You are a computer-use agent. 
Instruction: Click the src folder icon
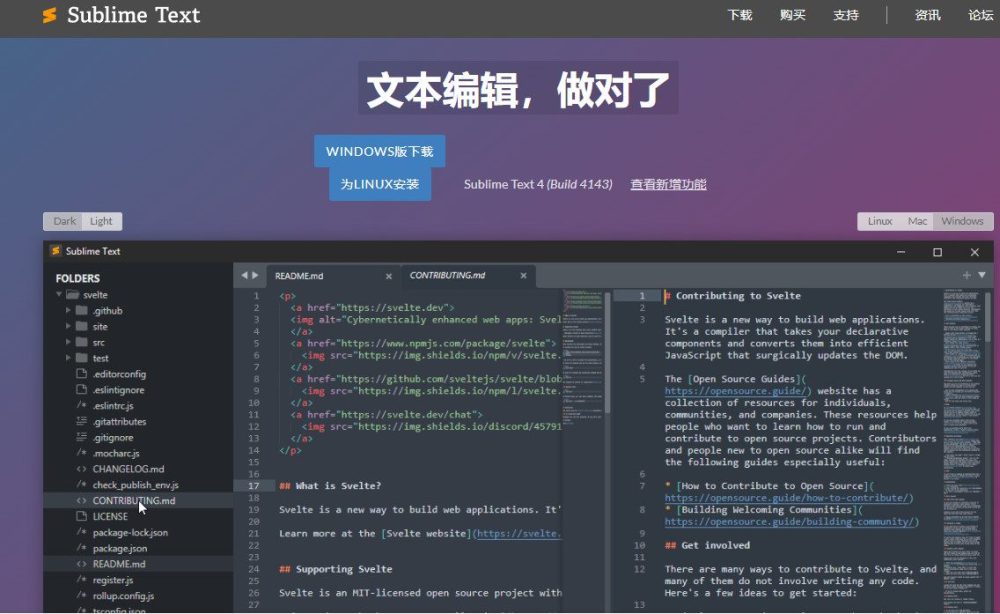click(82, 342)
